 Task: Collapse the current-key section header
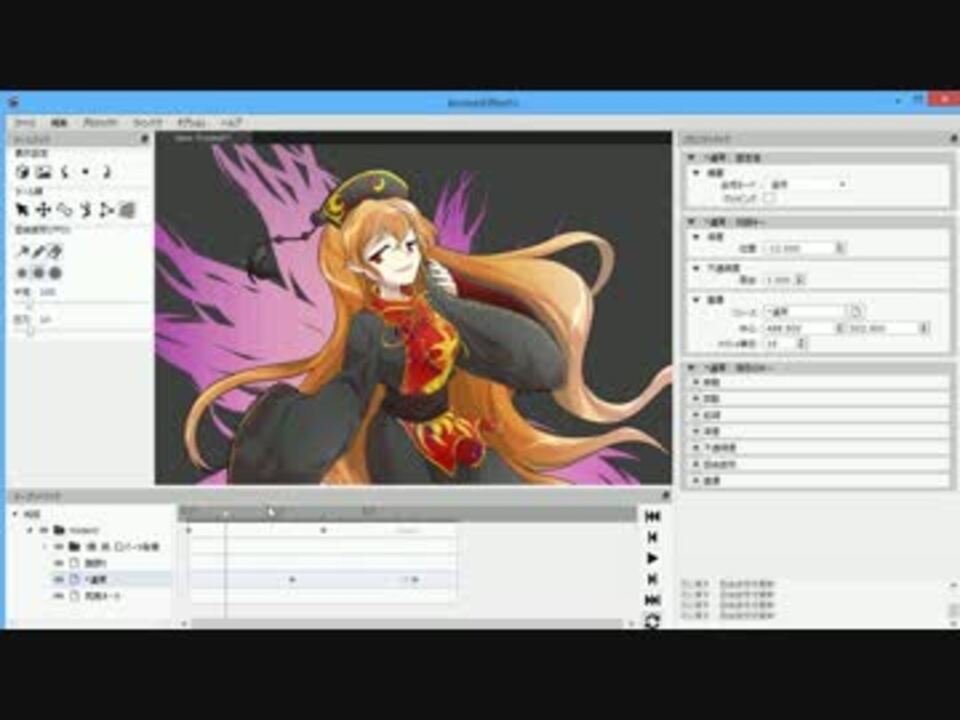692,222
